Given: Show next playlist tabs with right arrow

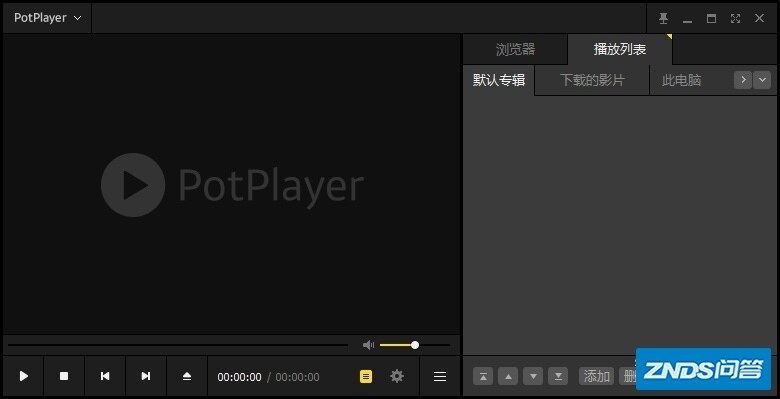Looking at the screenshot, I should [x=743, y=80].
